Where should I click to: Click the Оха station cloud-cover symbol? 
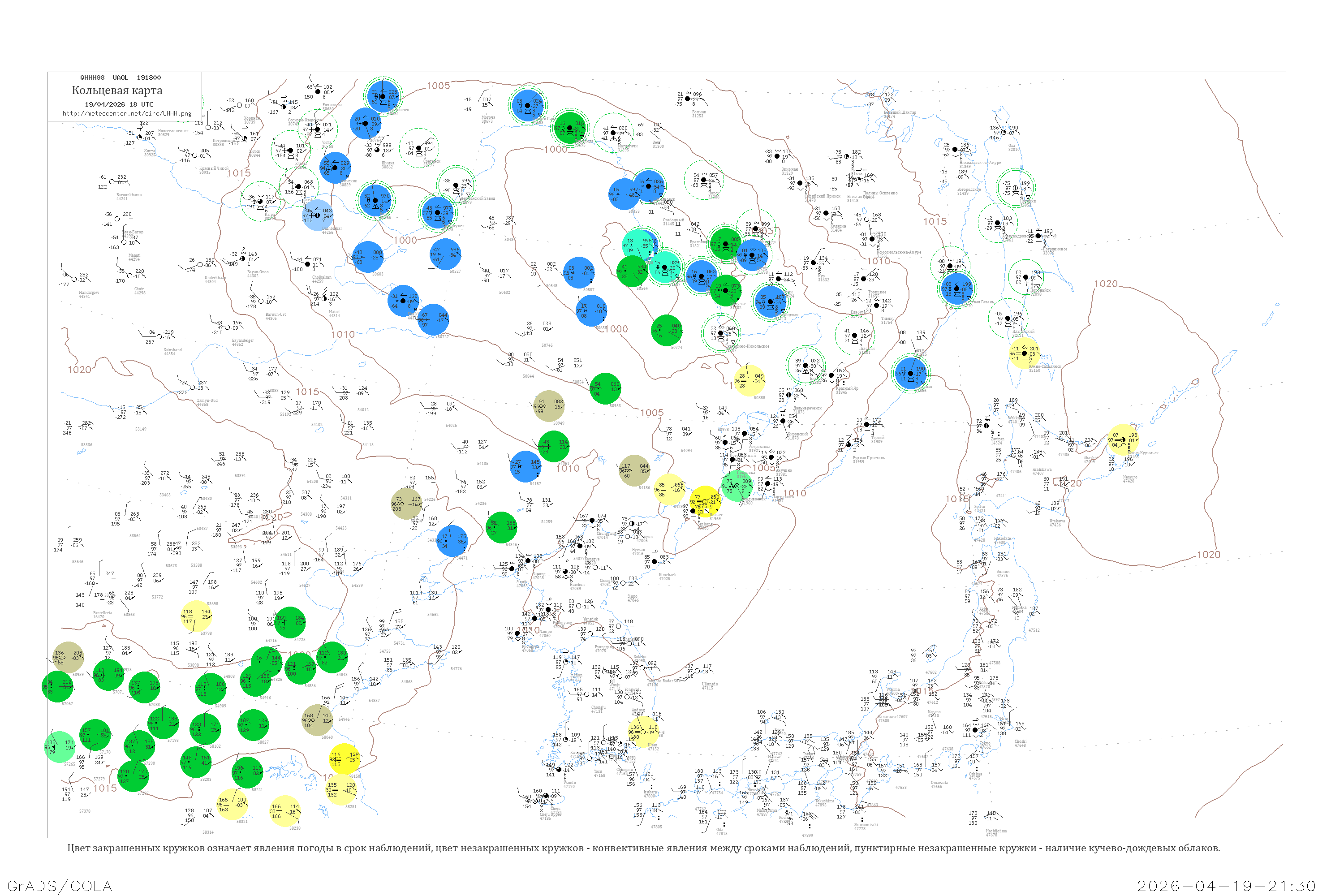[x=1004, y=133]
